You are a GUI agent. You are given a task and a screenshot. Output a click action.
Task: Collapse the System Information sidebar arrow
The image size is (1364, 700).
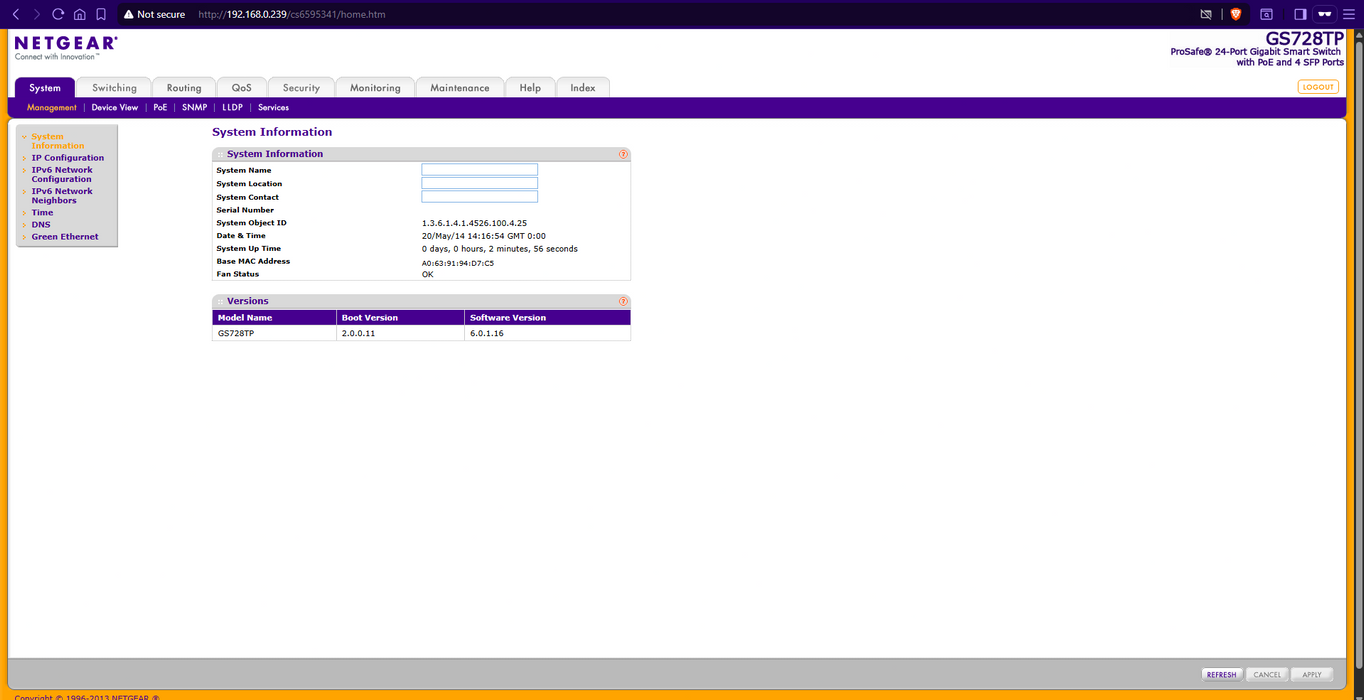(24, 137)
